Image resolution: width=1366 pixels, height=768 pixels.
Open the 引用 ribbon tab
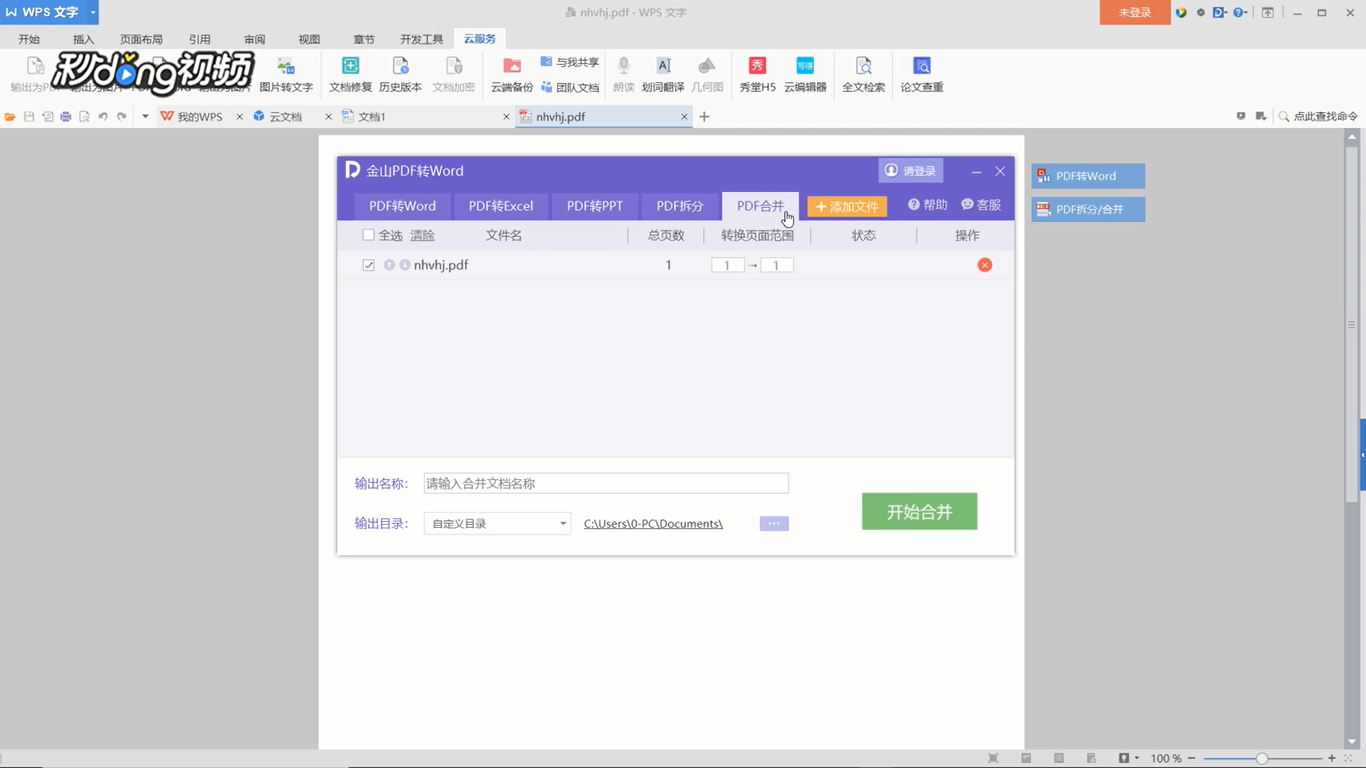pyautogui.click(x=200, y=39)
